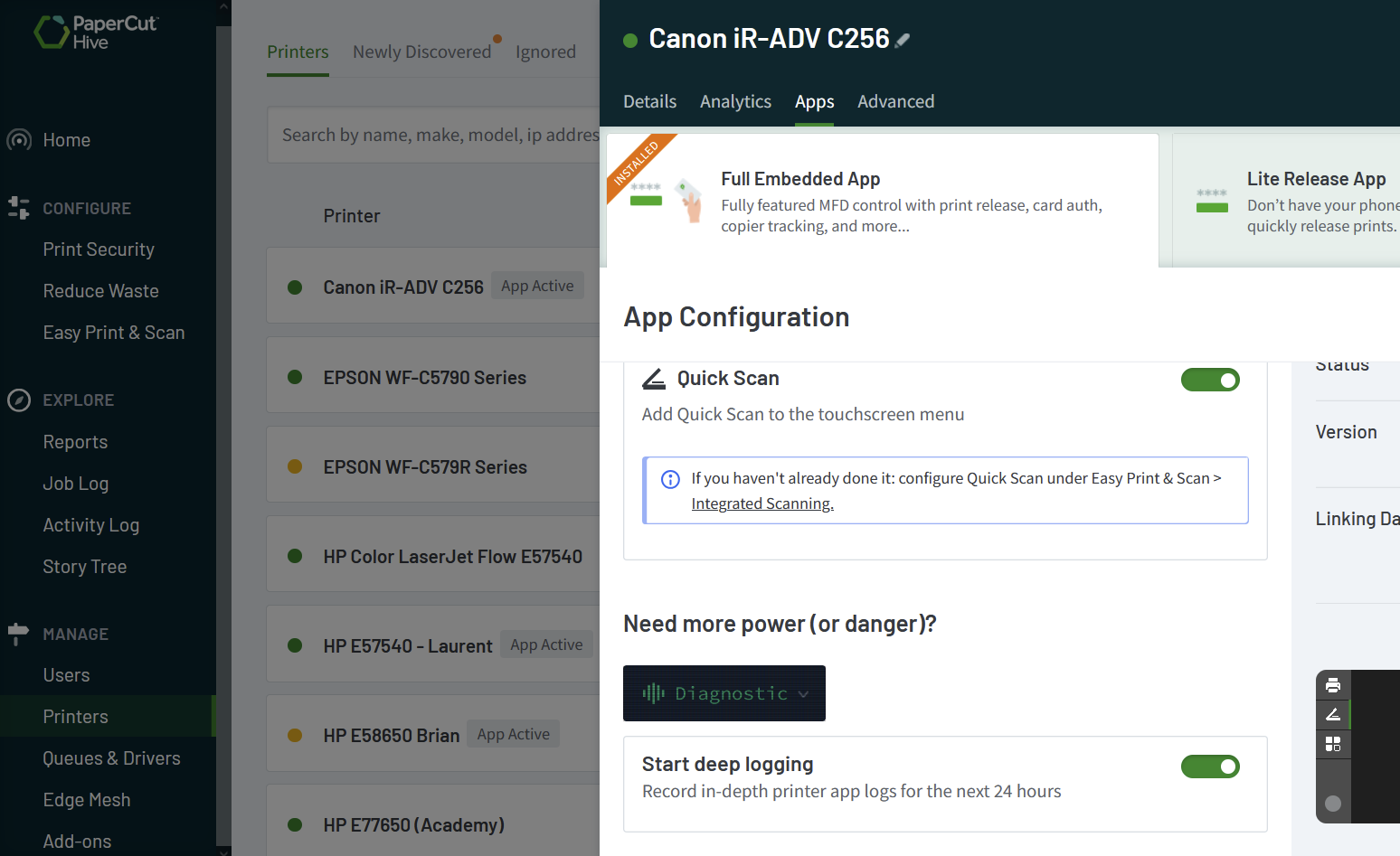The image size is (1400, 856).
Task: Switch to the Analytics tab
Action: [735, 102]
